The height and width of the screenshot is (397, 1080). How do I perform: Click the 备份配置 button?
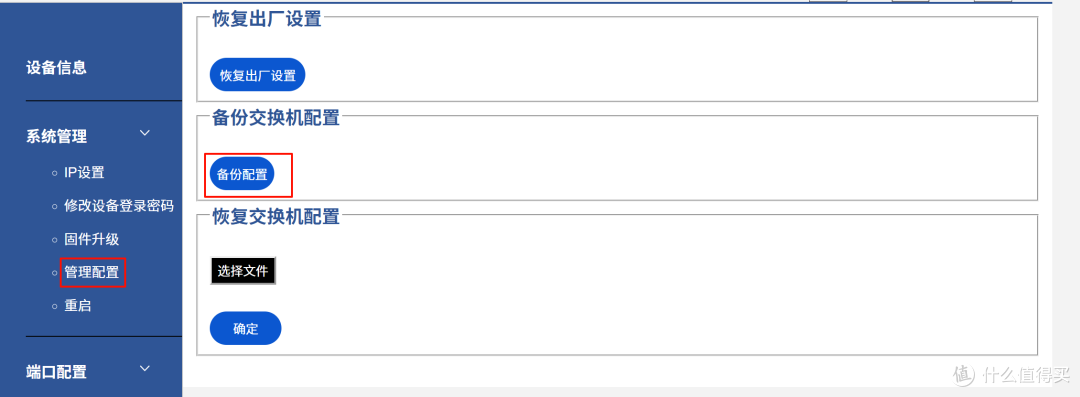tap(242, 174)
